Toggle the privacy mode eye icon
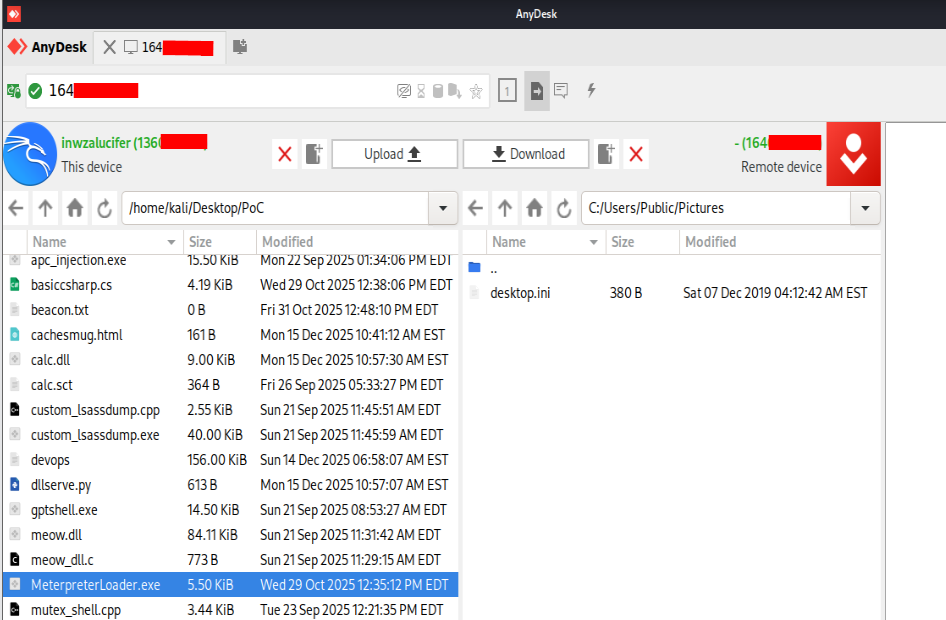The width and height of the screenshot is (946, 620). coord(404,91)
